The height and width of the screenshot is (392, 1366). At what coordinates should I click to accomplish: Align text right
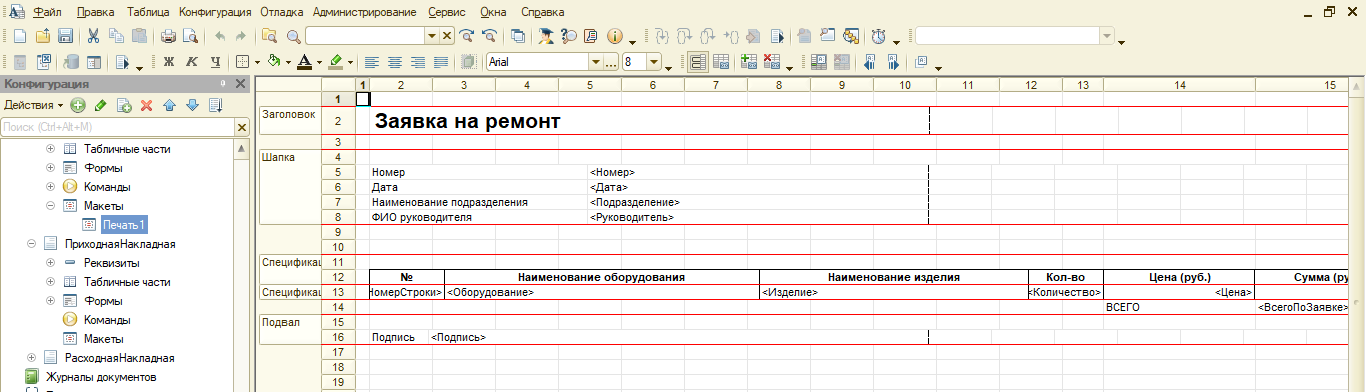click(x=418, y=62)
